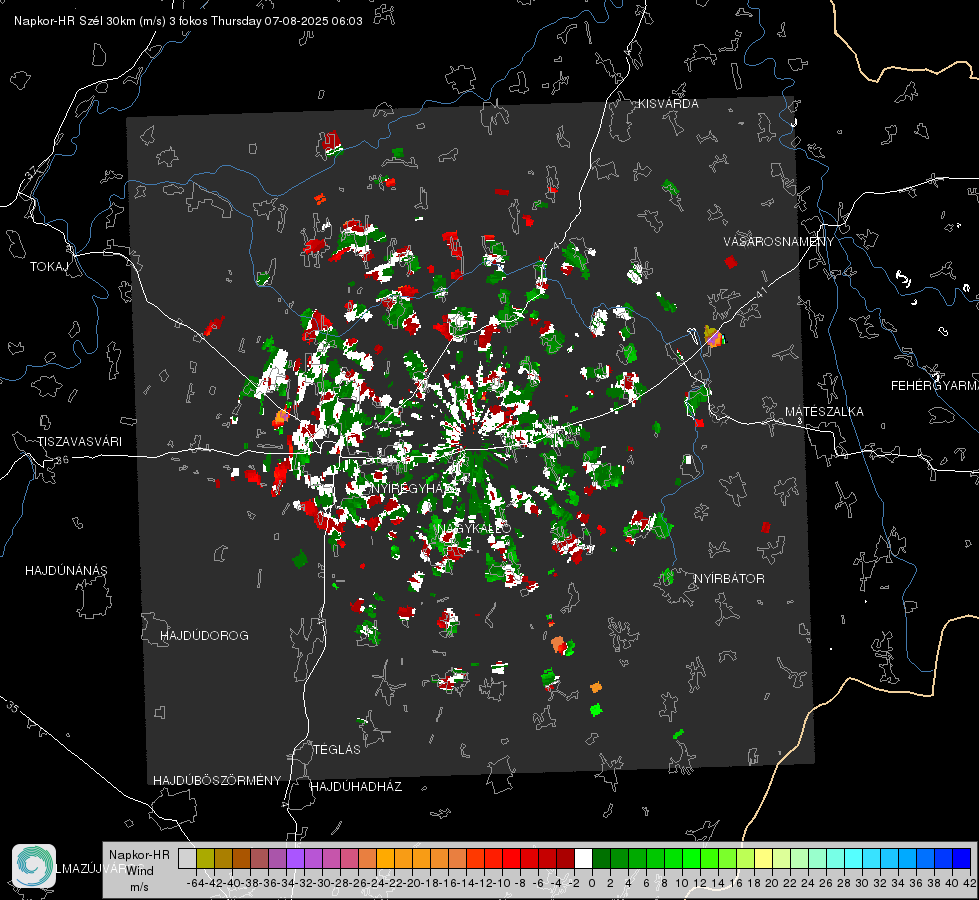Image resolution: width=979 pixels, height=900 pixels.
Task: Click the purple legend swatch between -34 and -32
Action: pyautogui.click(x=295, y=858)
